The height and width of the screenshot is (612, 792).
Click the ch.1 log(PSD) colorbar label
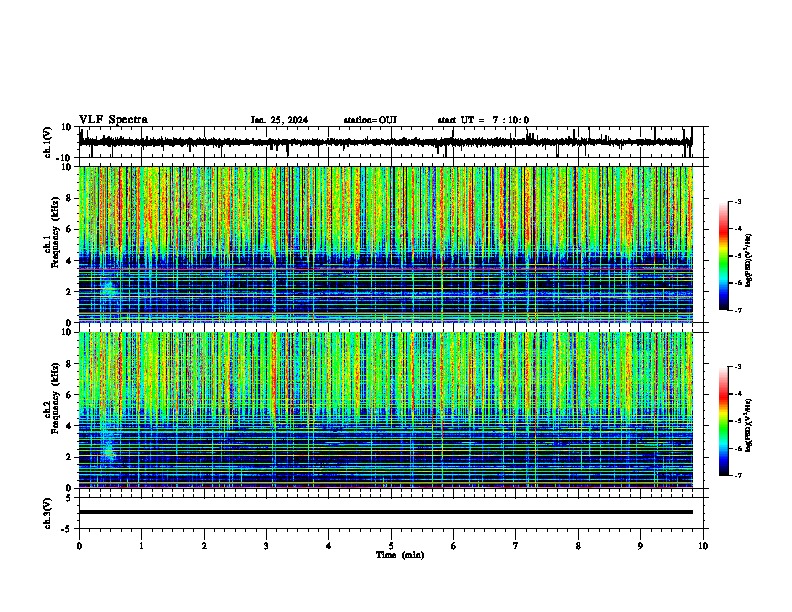coord(748,261)
